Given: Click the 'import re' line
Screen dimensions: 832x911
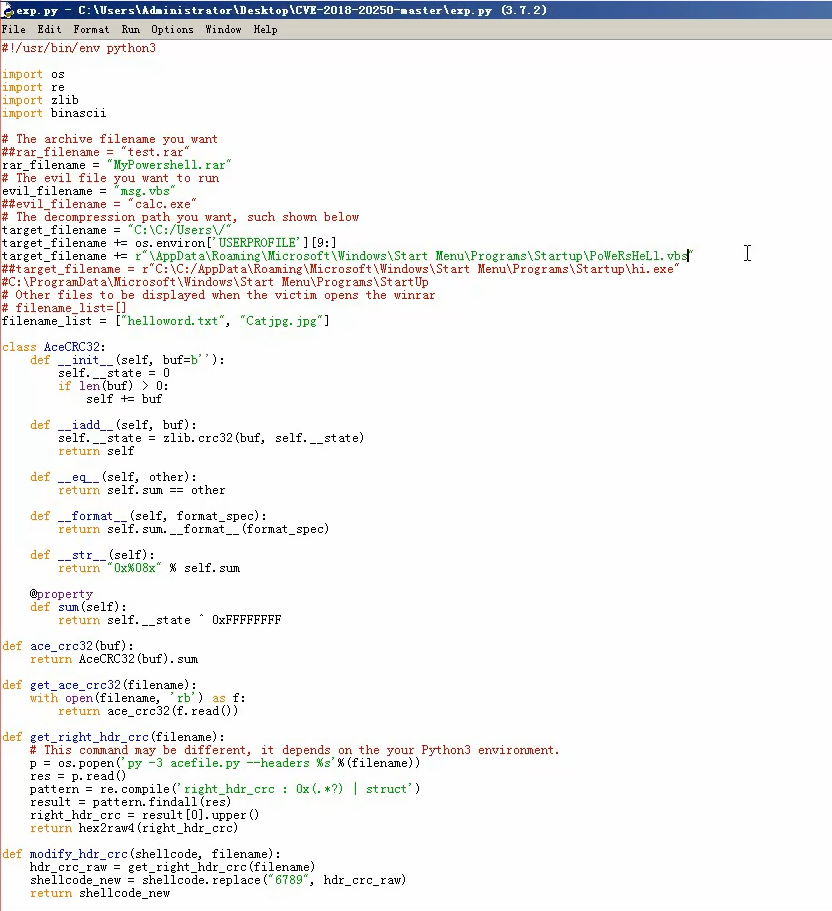Looking at the screenshot, I should point(33,87).
